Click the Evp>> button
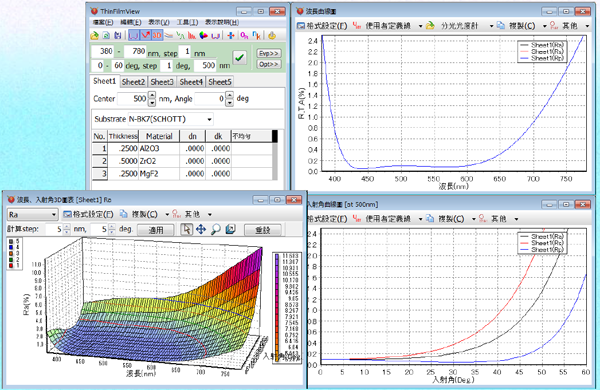Screen dimensions: 600x390 pyautogui.click(x=268, y=53)
